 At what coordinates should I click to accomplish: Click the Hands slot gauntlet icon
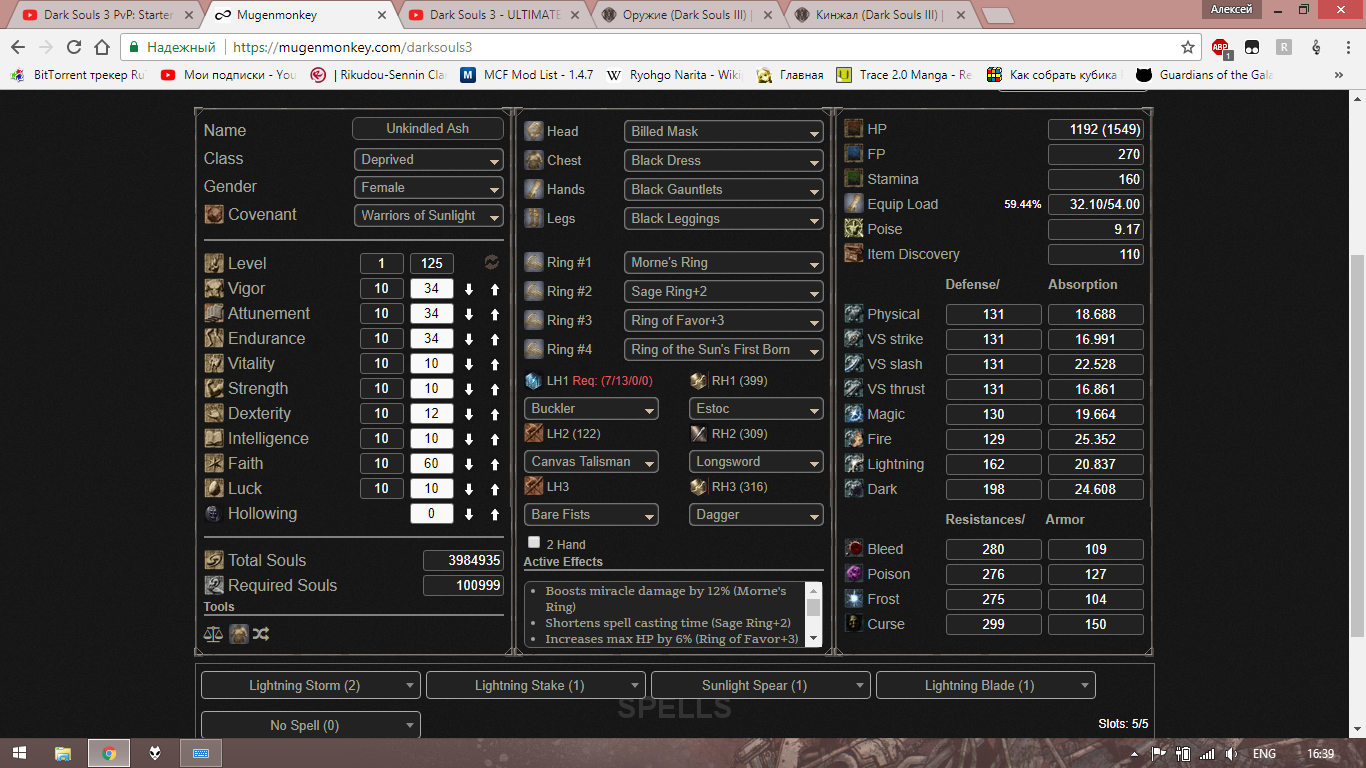coord(534,189)
